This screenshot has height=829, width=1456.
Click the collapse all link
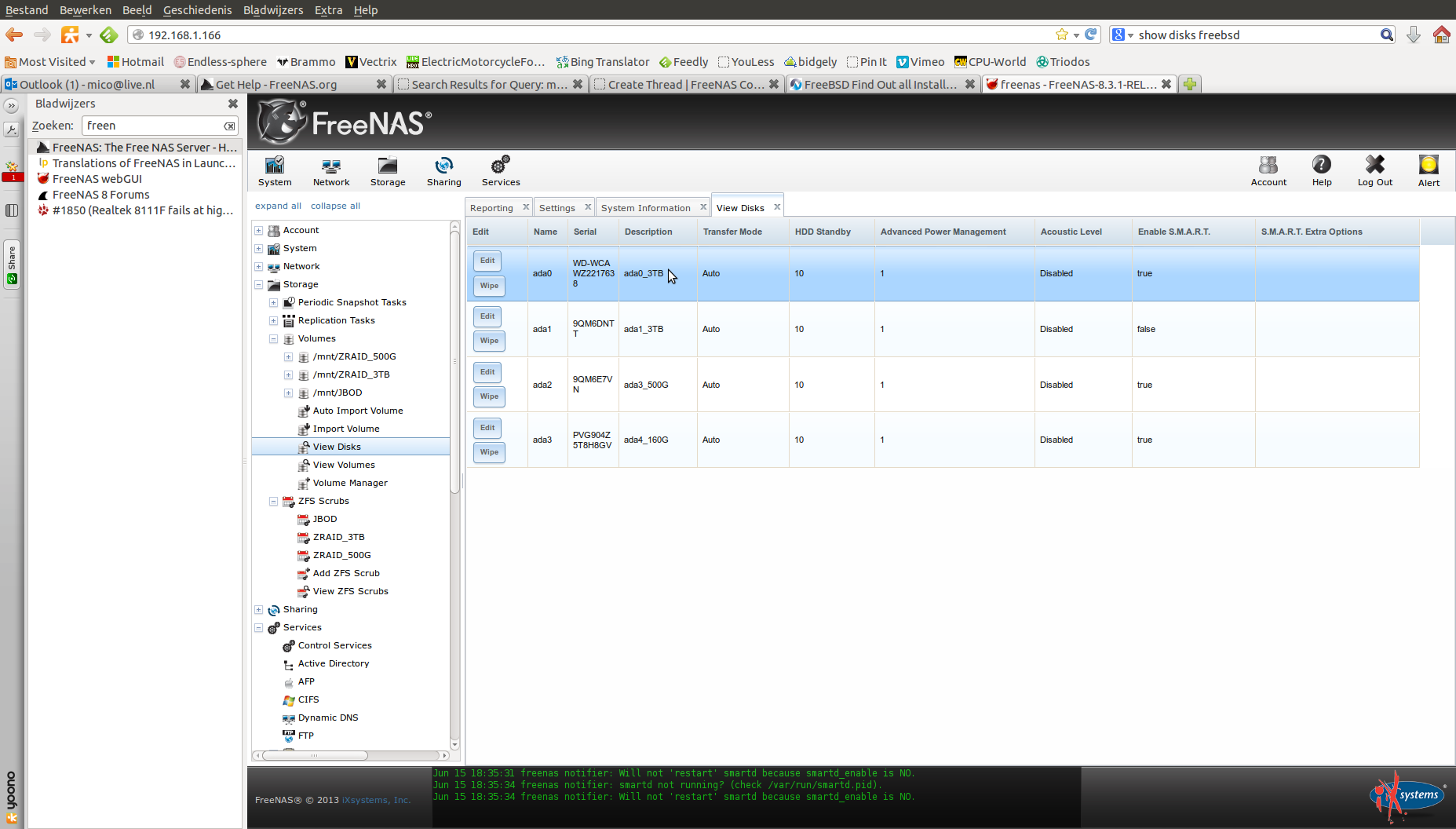335,206
